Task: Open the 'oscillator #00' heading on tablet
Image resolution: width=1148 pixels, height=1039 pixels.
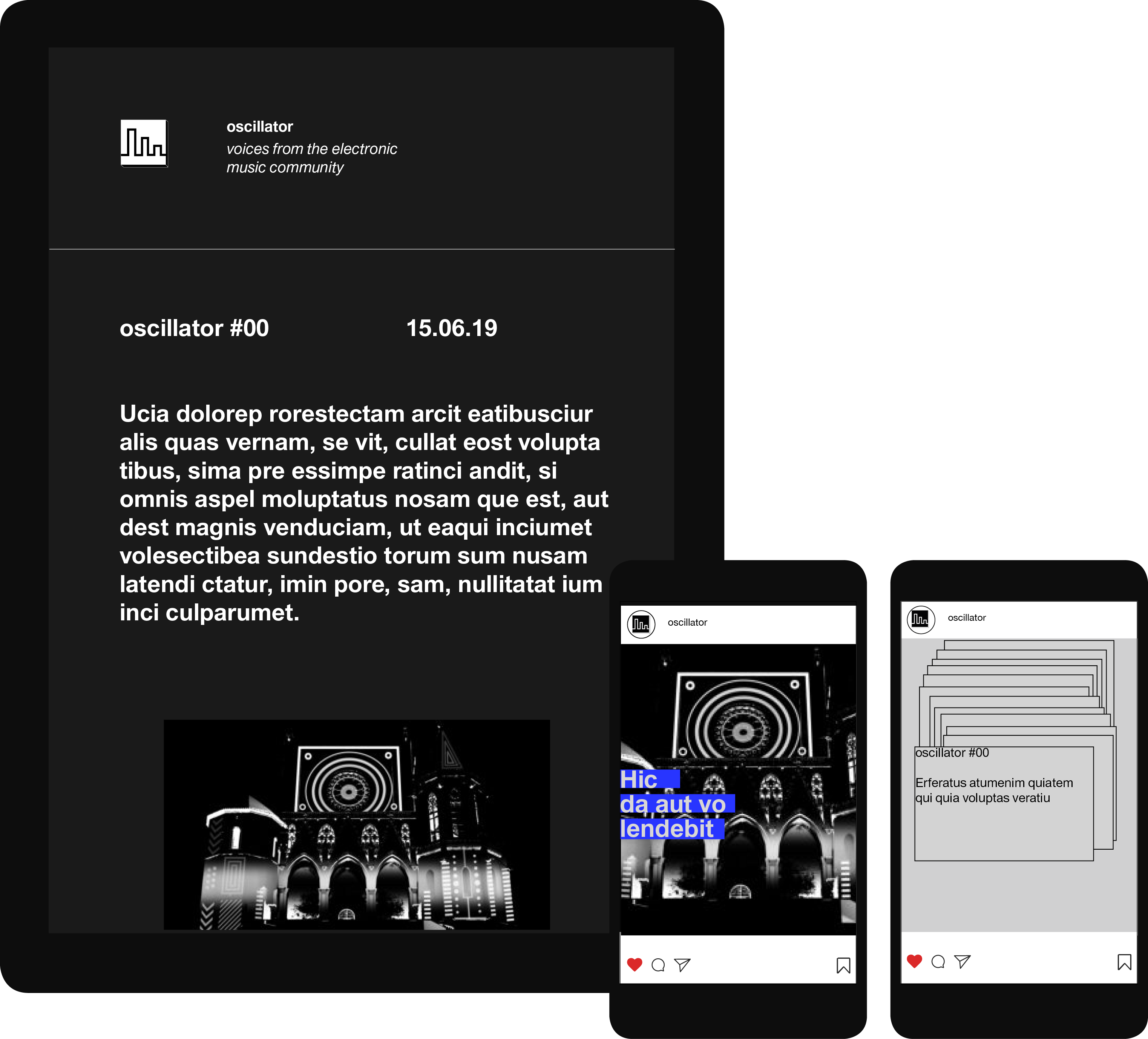Action: pos(194,328)
